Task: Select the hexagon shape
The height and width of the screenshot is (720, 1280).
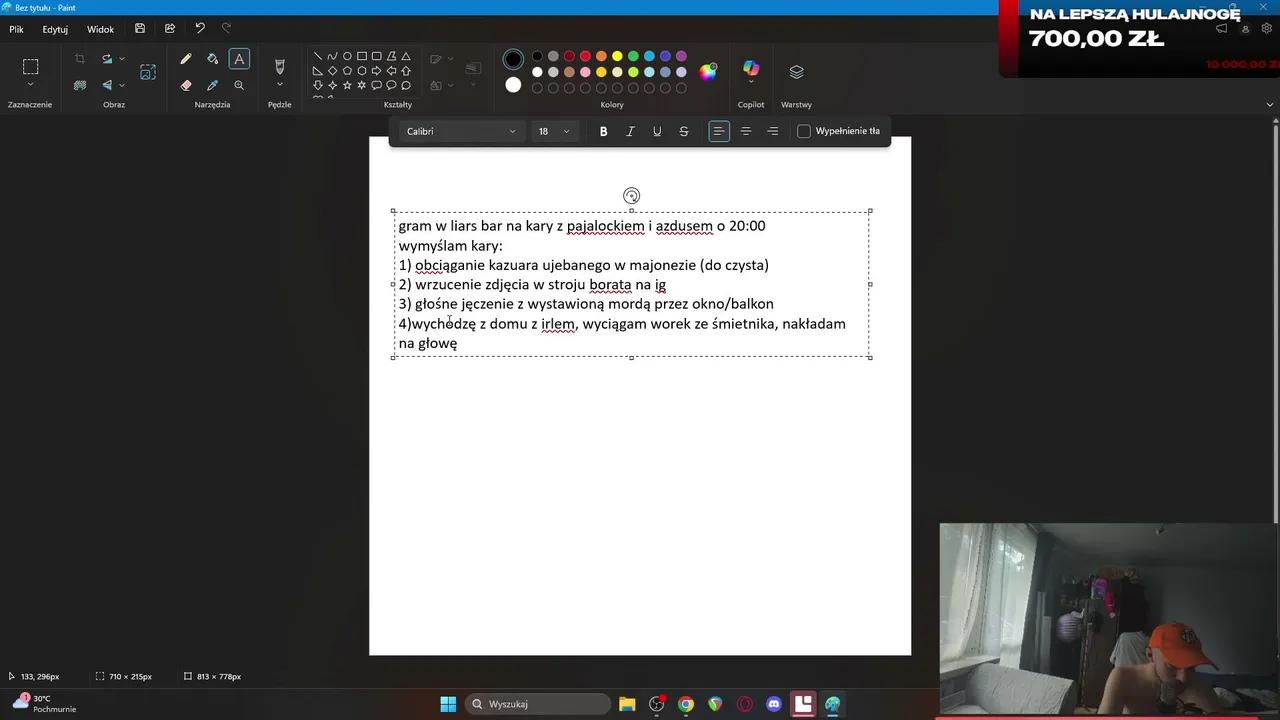Action: pyautogui.click(x=362, y=71)
